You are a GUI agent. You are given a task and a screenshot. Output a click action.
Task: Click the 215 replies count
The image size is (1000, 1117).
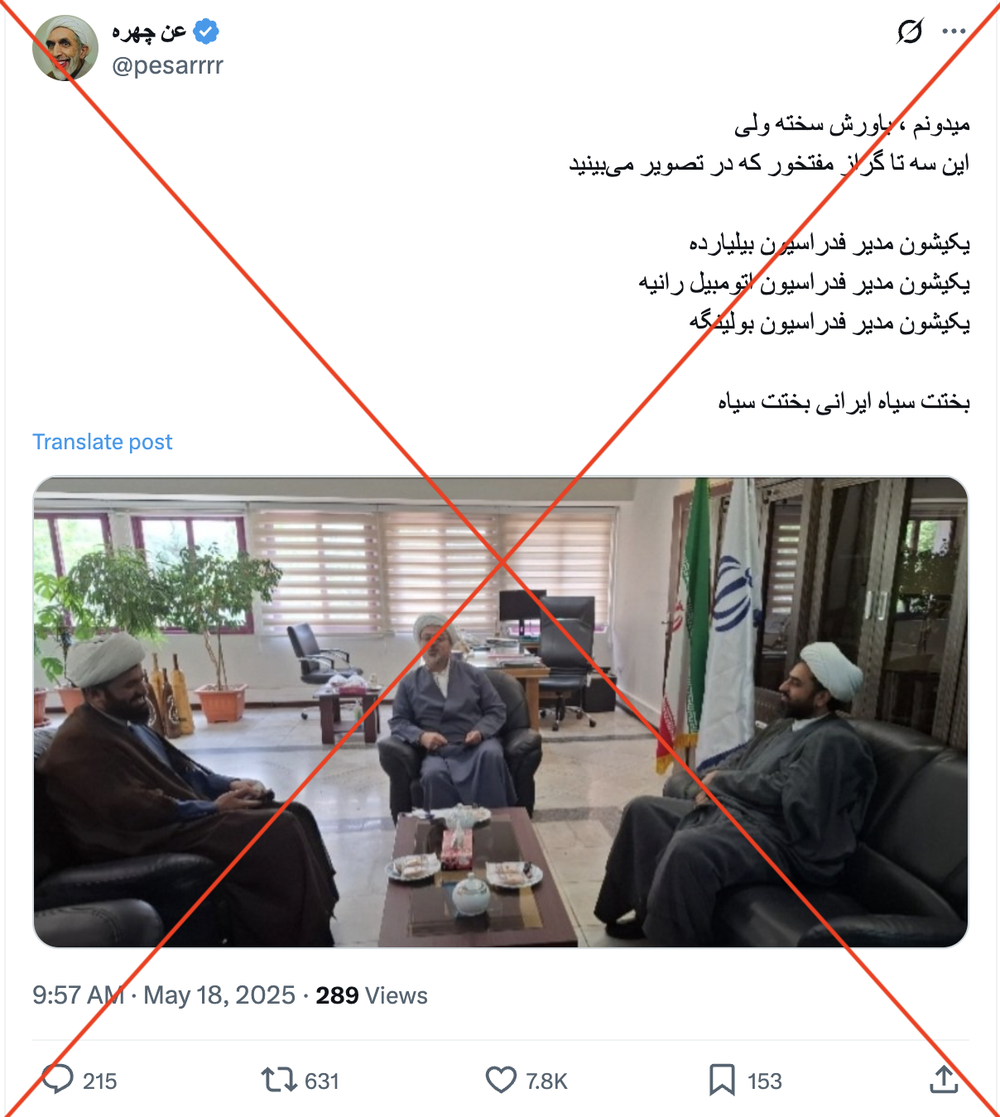(x=100, y=1081)
